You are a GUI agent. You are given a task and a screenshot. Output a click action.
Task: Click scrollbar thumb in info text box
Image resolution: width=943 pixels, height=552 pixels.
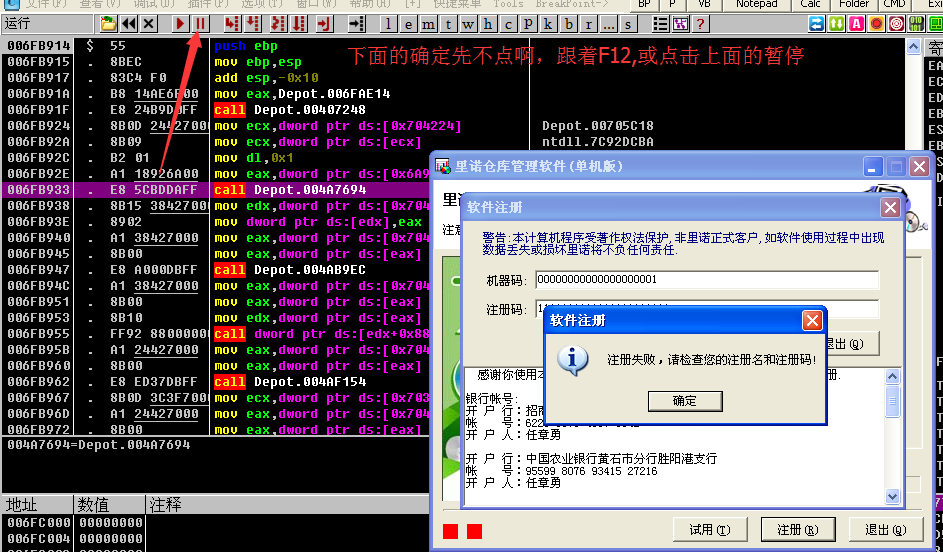coord(892,402)
